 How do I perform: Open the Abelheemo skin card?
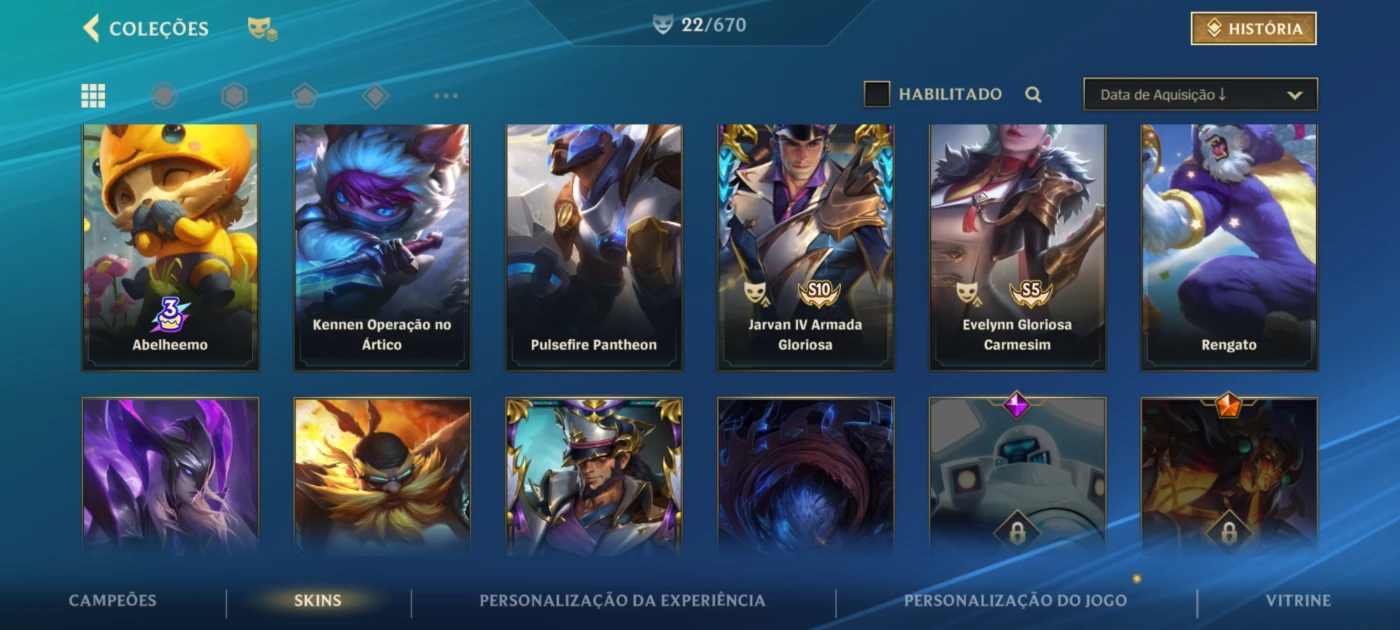(170, 247)
